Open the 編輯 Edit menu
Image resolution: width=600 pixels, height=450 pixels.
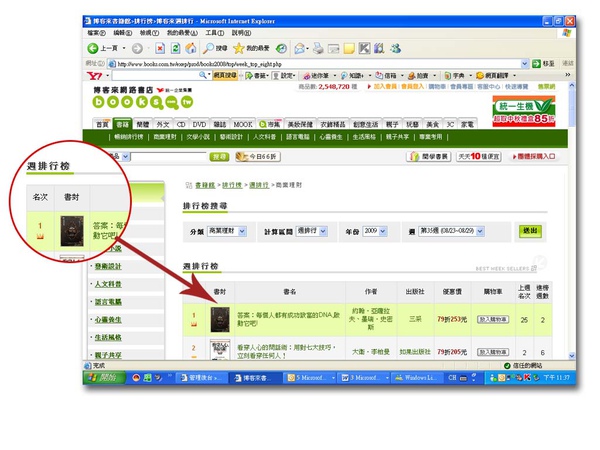tap(122, 33)
